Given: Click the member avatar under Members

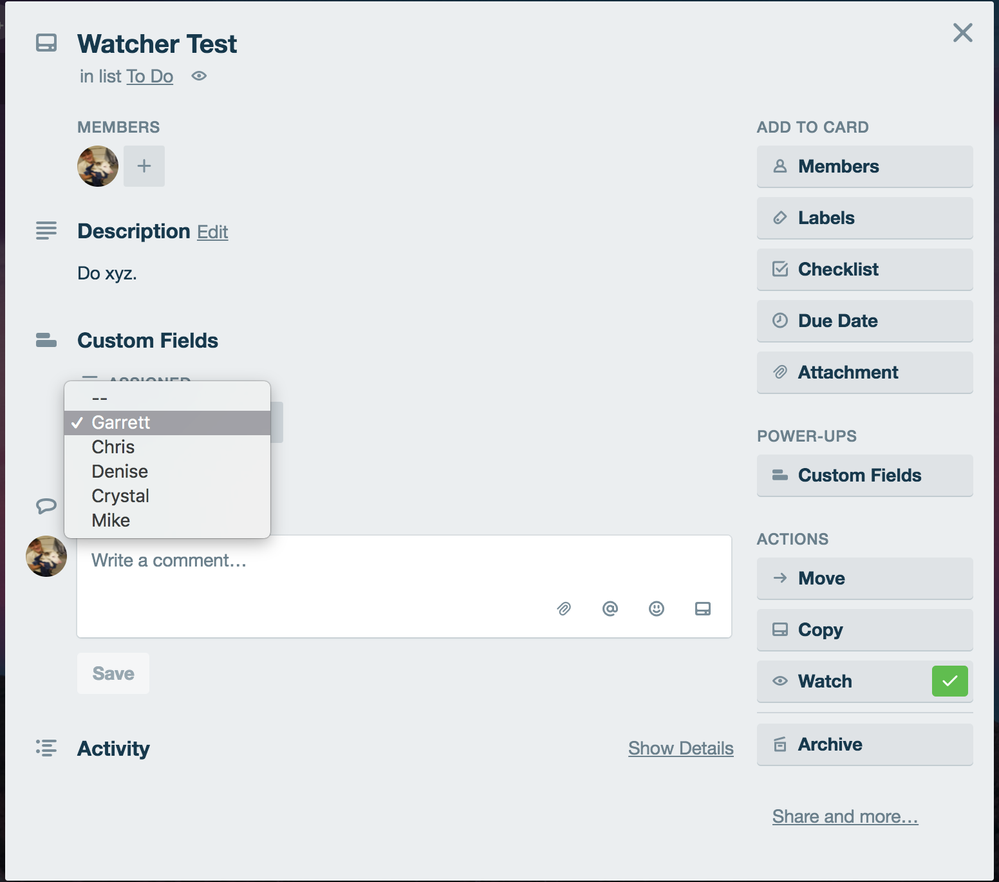Looking at the screenshot, I should [97, 166].
